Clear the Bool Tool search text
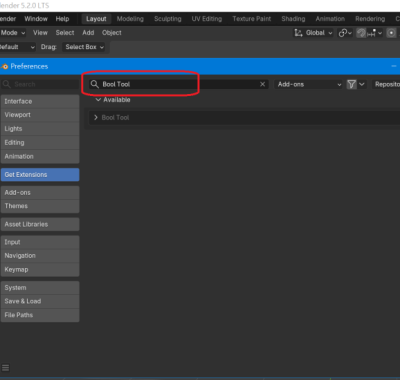The image size is (400, 380). (x=262, y=84)
